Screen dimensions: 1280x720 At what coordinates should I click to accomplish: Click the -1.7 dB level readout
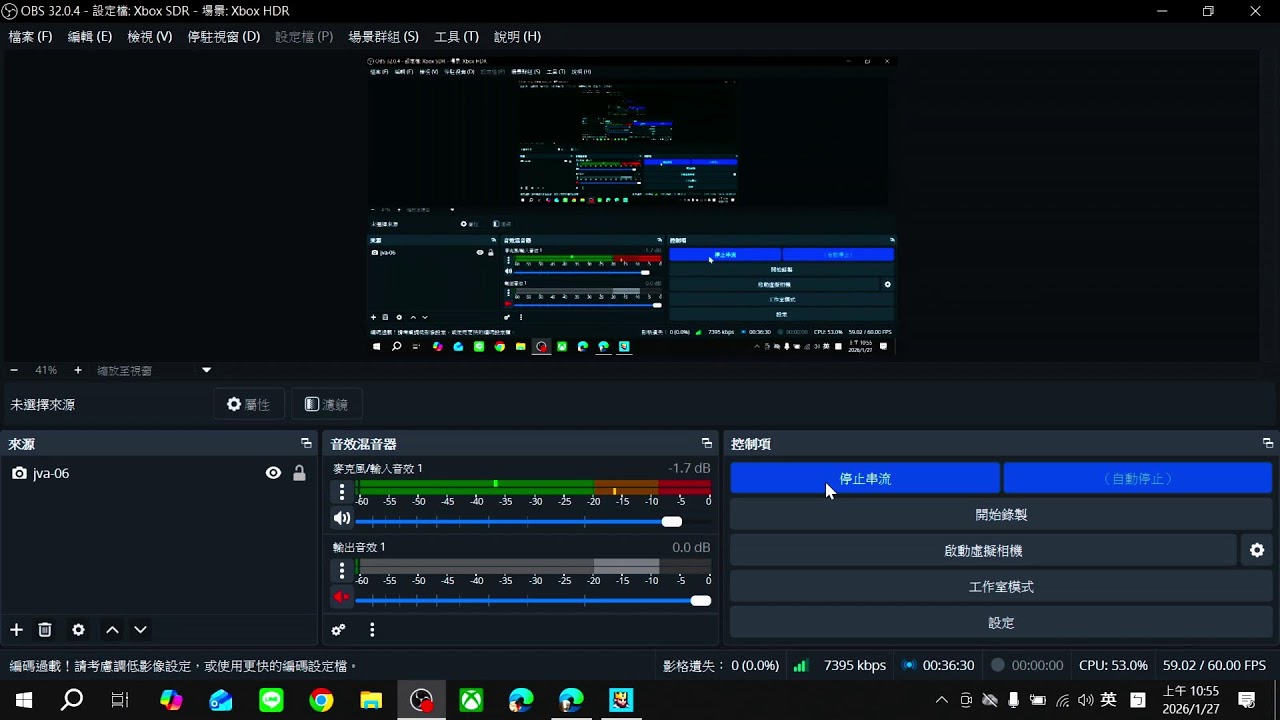(x=689, y=468)
